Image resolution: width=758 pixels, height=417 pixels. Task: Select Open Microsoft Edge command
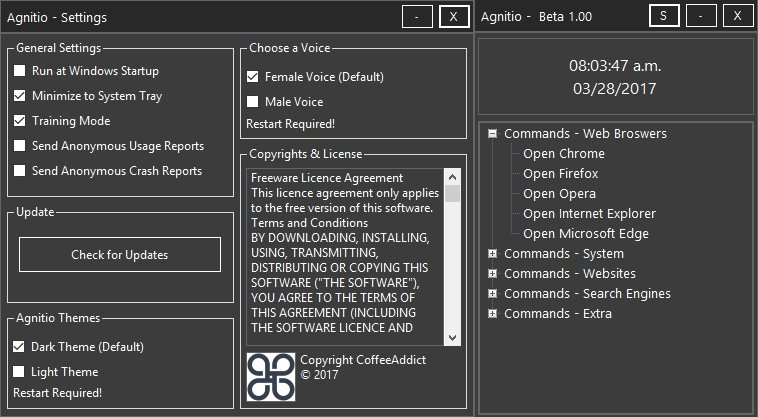click(x=586, y=234)
